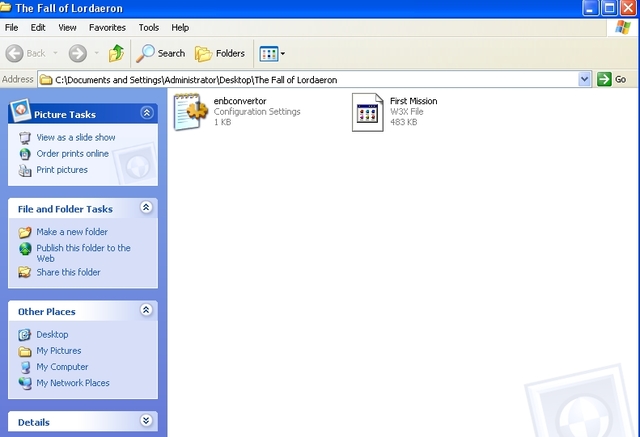Select the enbconvertor configuration file icon
The image size is (640, 437).
(x=190, y=112)
